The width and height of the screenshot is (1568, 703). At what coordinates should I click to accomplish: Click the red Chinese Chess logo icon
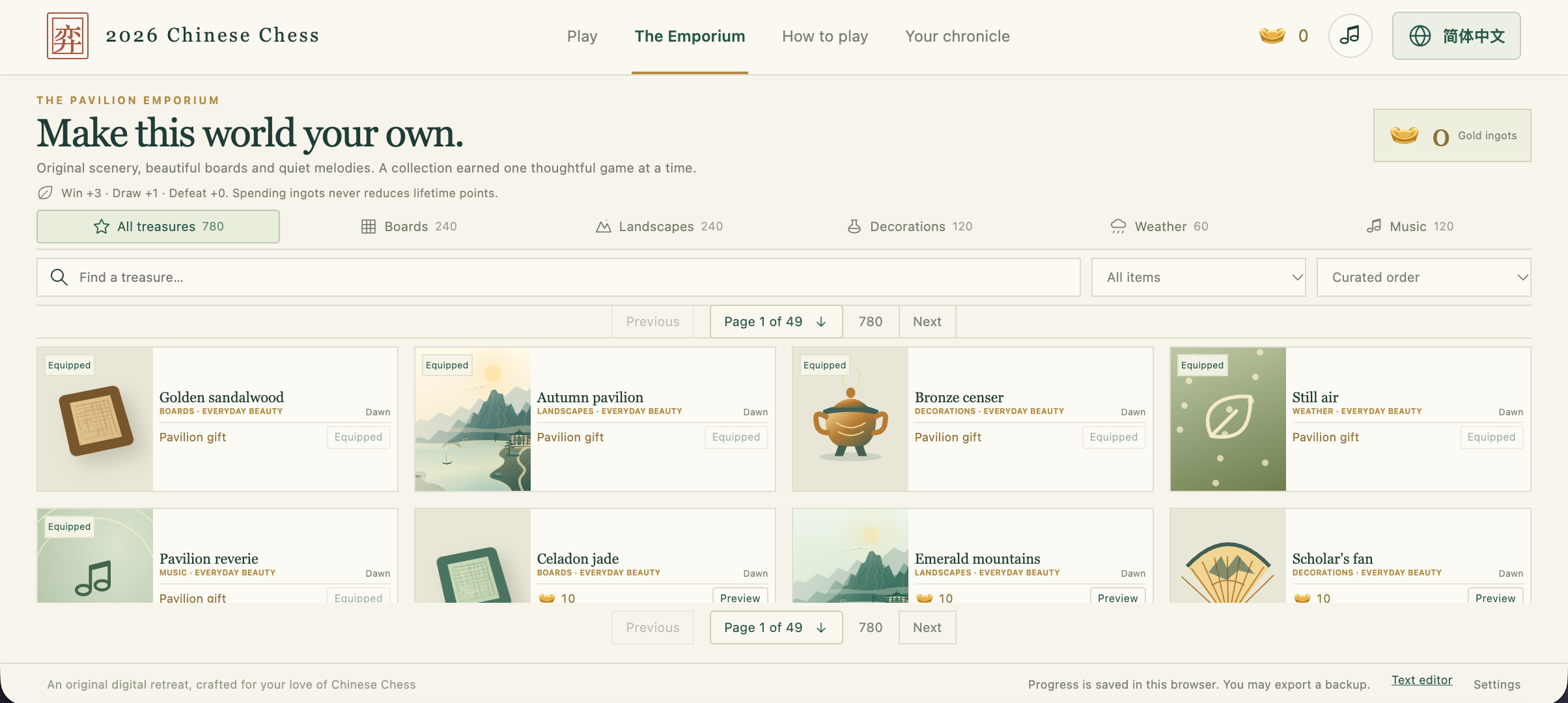tap(68, 36)
